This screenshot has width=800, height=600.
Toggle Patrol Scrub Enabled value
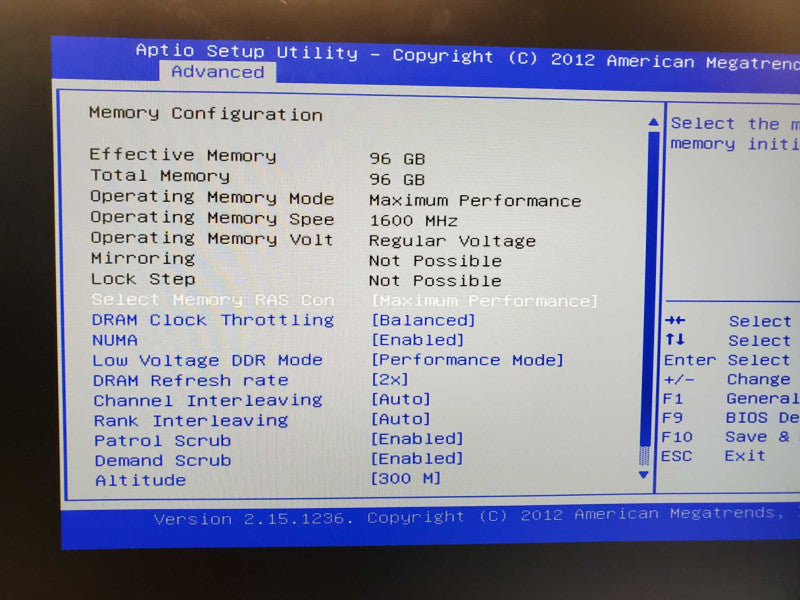pyautogui.click(x=417, y=439)
